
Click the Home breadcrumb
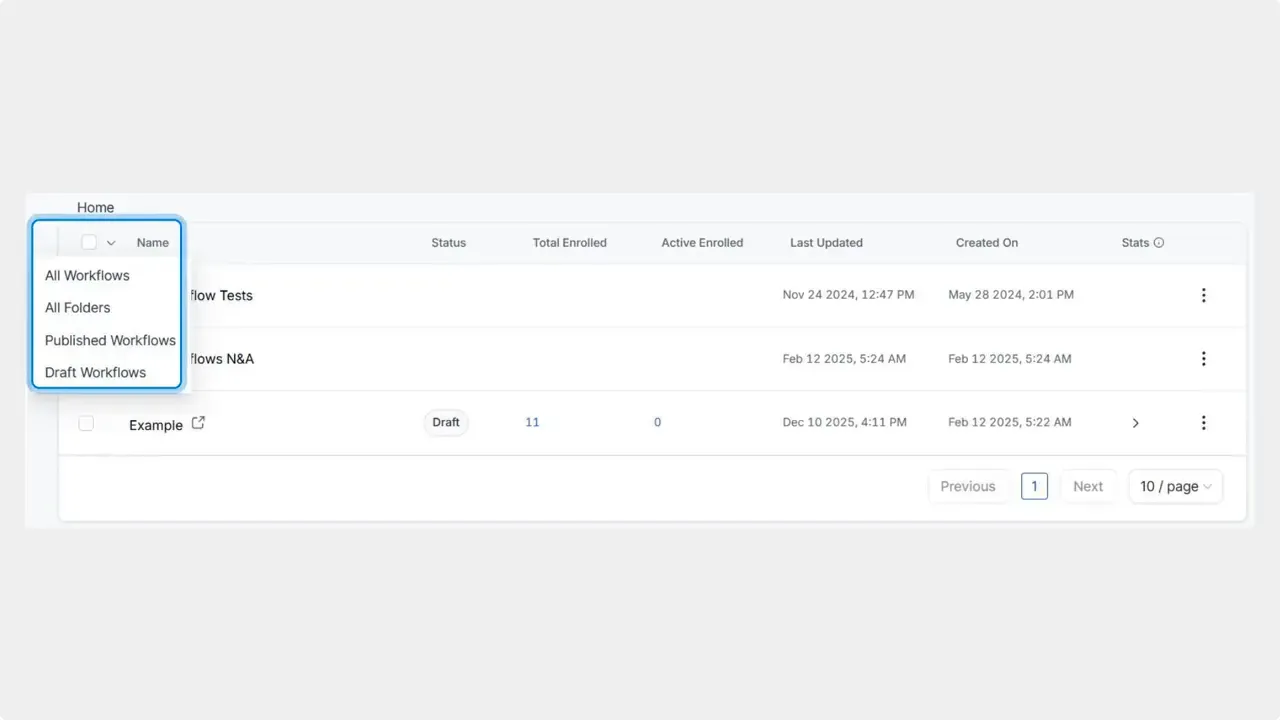[95, 207]
